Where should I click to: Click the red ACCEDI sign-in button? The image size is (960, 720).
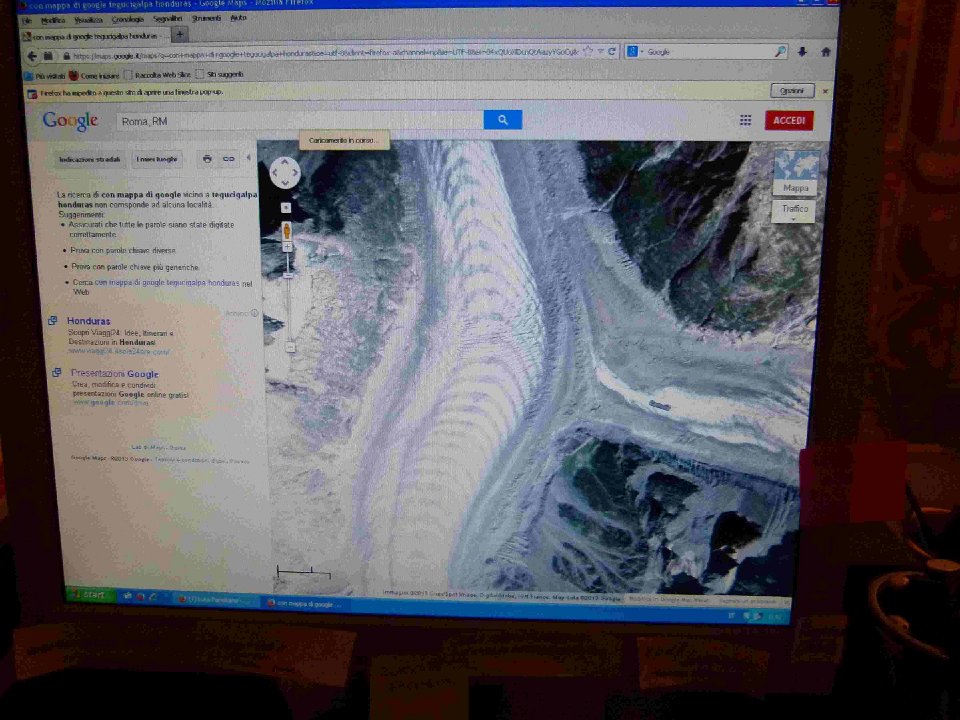pos(789,120)
